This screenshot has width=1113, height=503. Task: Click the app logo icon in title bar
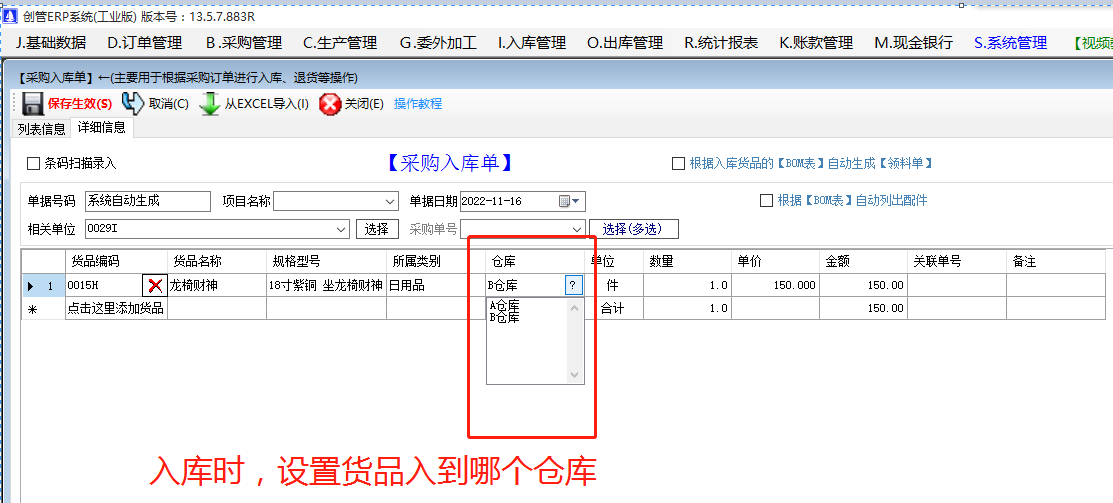(x=11, y=17)
